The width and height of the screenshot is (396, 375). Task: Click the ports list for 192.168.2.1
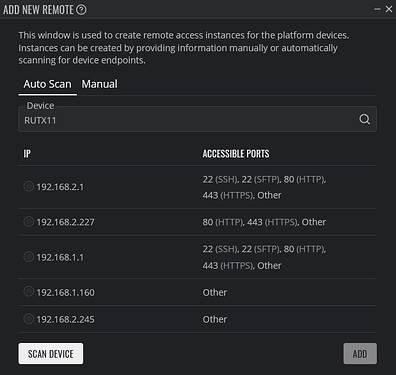(264, 187)
